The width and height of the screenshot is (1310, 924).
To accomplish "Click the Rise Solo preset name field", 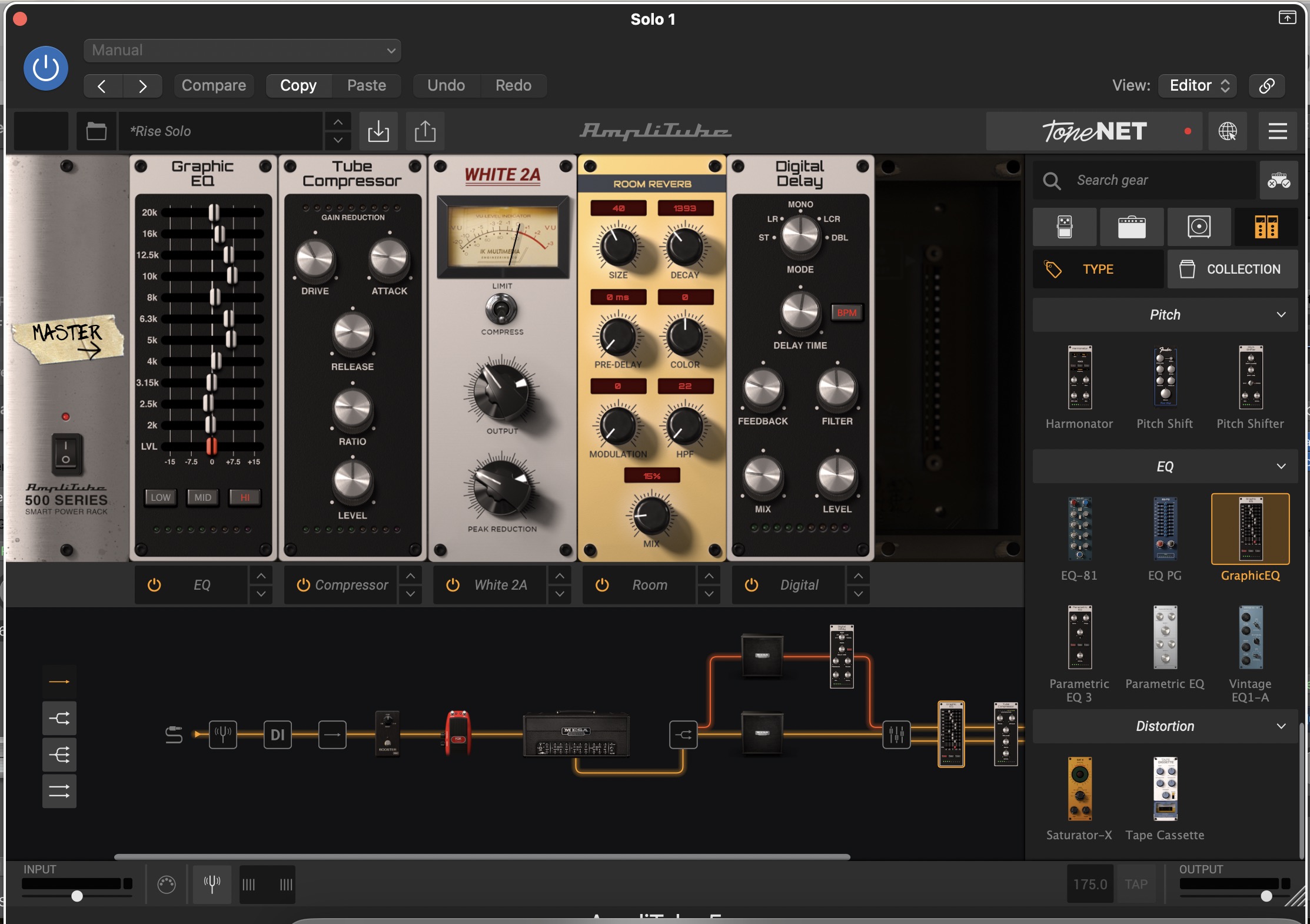I will [x=221, y=131].
